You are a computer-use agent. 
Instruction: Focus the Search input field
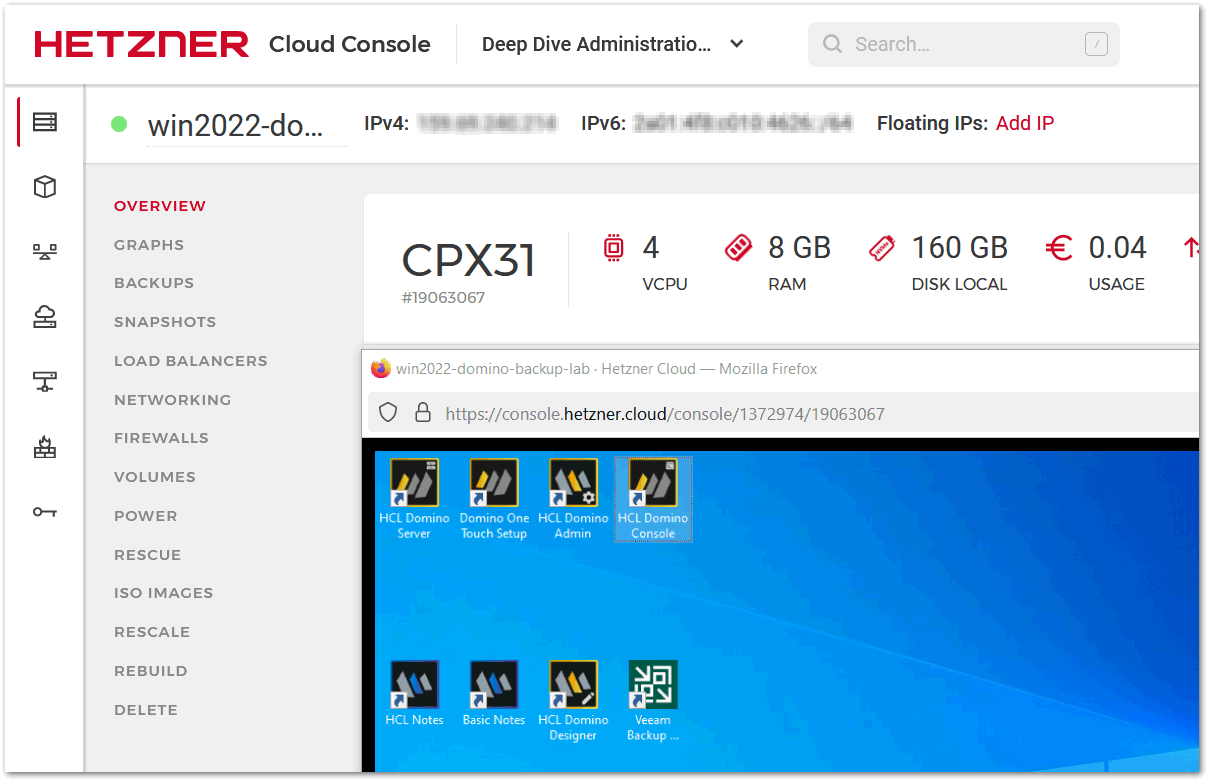(x=964, y=44)
